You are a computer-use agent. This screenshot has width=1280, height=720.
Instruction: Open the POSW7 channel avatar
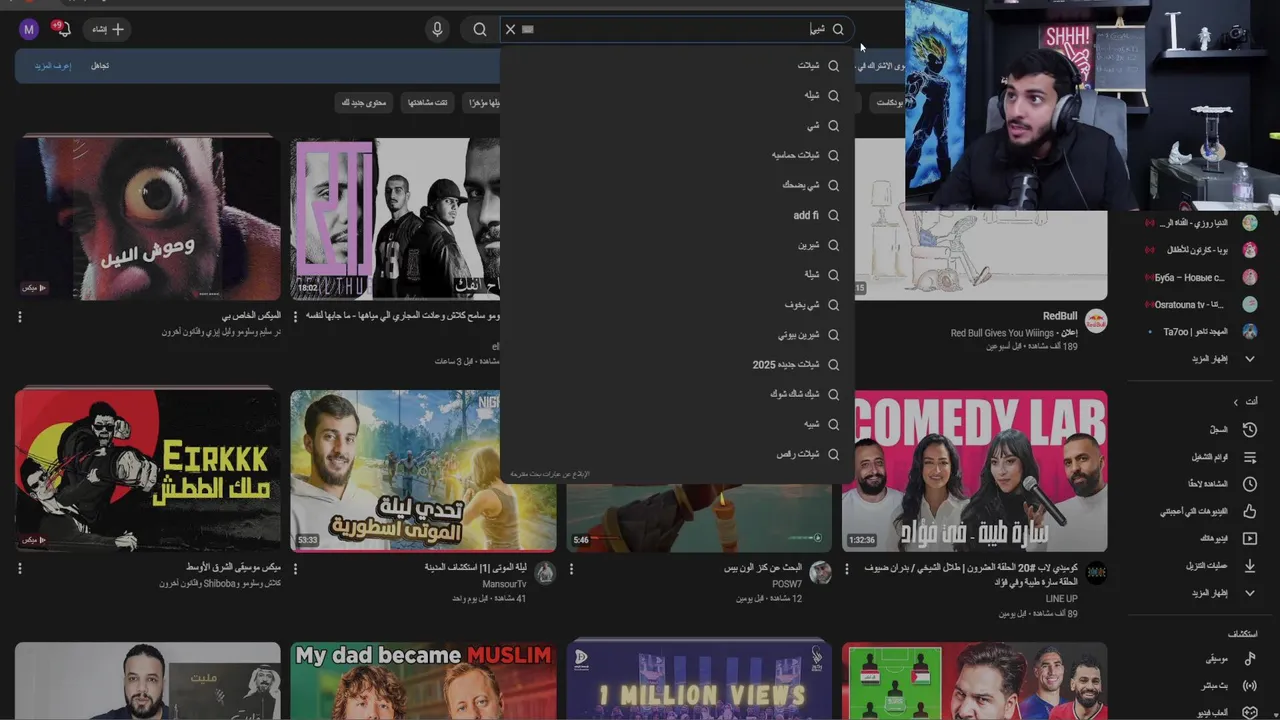coord(820,572)
